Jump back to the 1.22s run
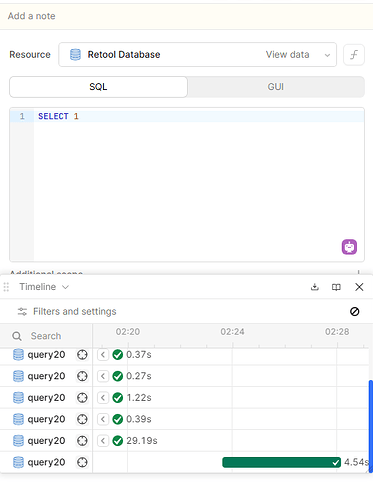The image size is (373, 500). click(x=103, y=398)
